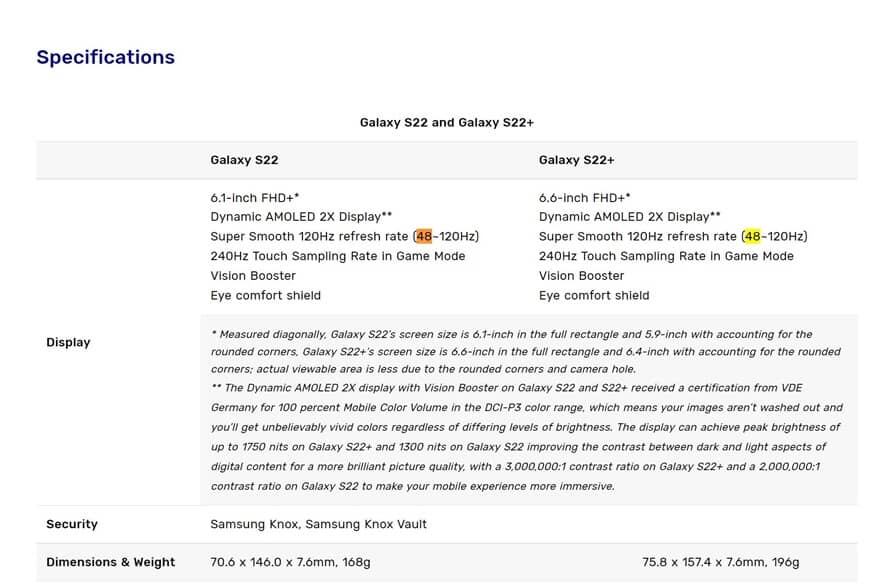Click "Eye comfort shield" in the Galaxy S22+ column
The image size is (875, 584).
point(594,295)
